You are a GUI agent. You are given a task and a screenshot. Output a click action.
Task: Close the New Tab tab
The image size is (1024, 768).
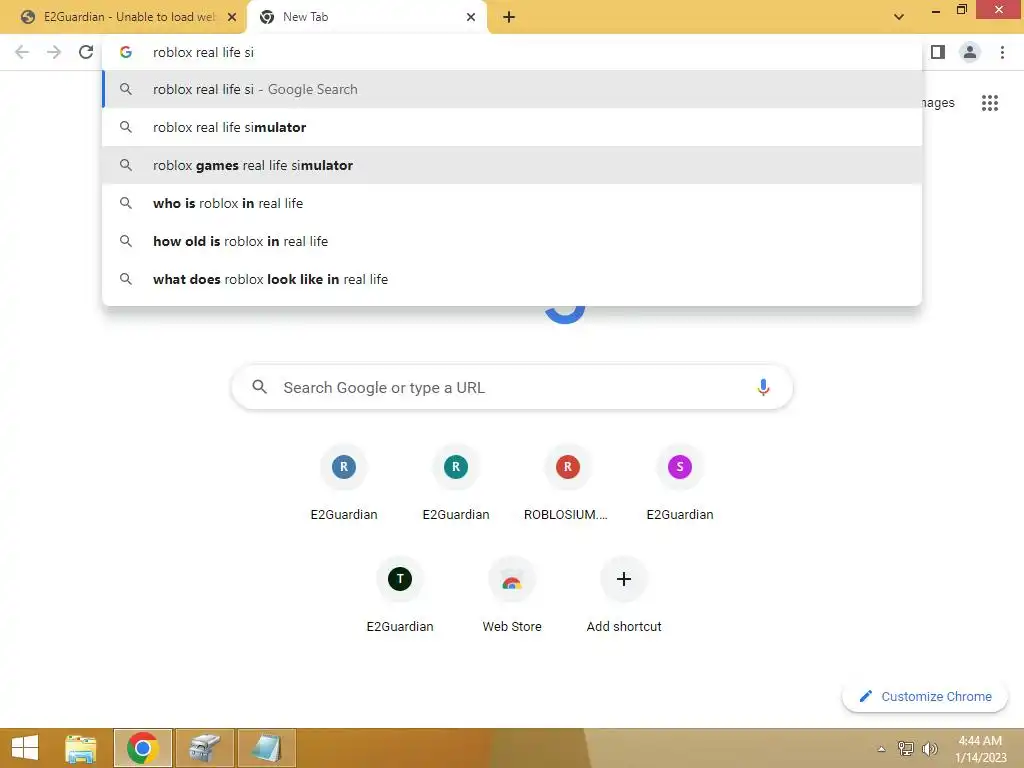pos(471,17)
